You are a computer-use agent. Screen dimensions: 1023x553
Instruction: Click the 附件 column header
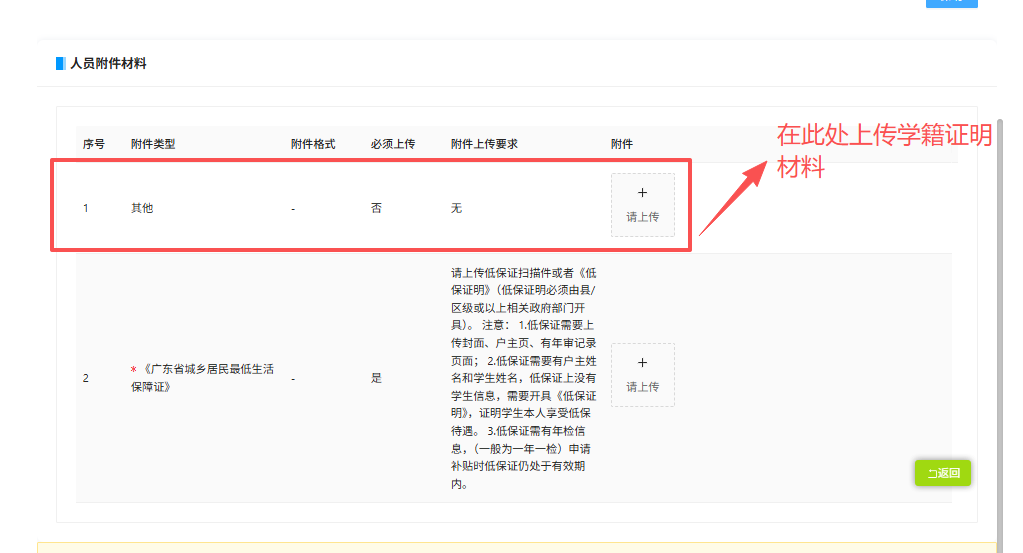(621, 144)
